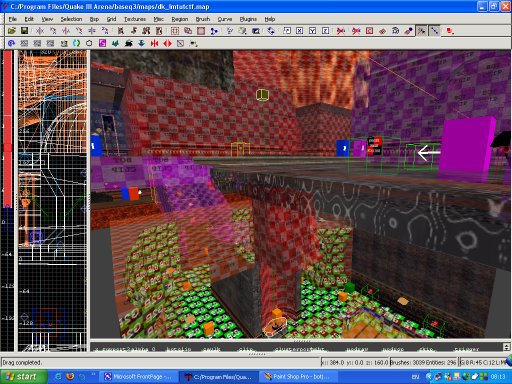Rotate selection around Y axis
This screenshot has width=512, height=384.
79,31
